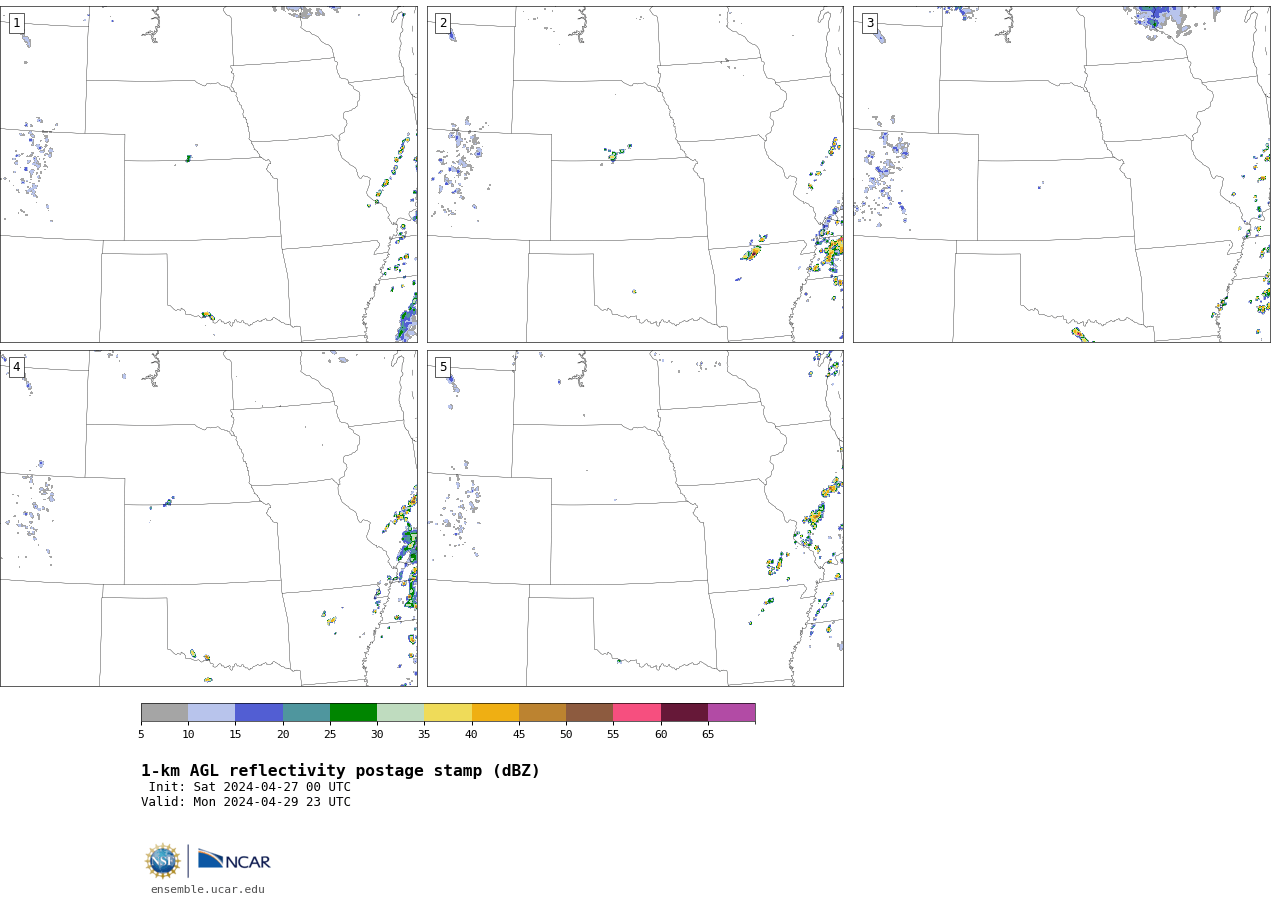Click the teal 20-25 dBZ swatch
The width and height of the screenshot is (1280, 901).
(306, 713)
